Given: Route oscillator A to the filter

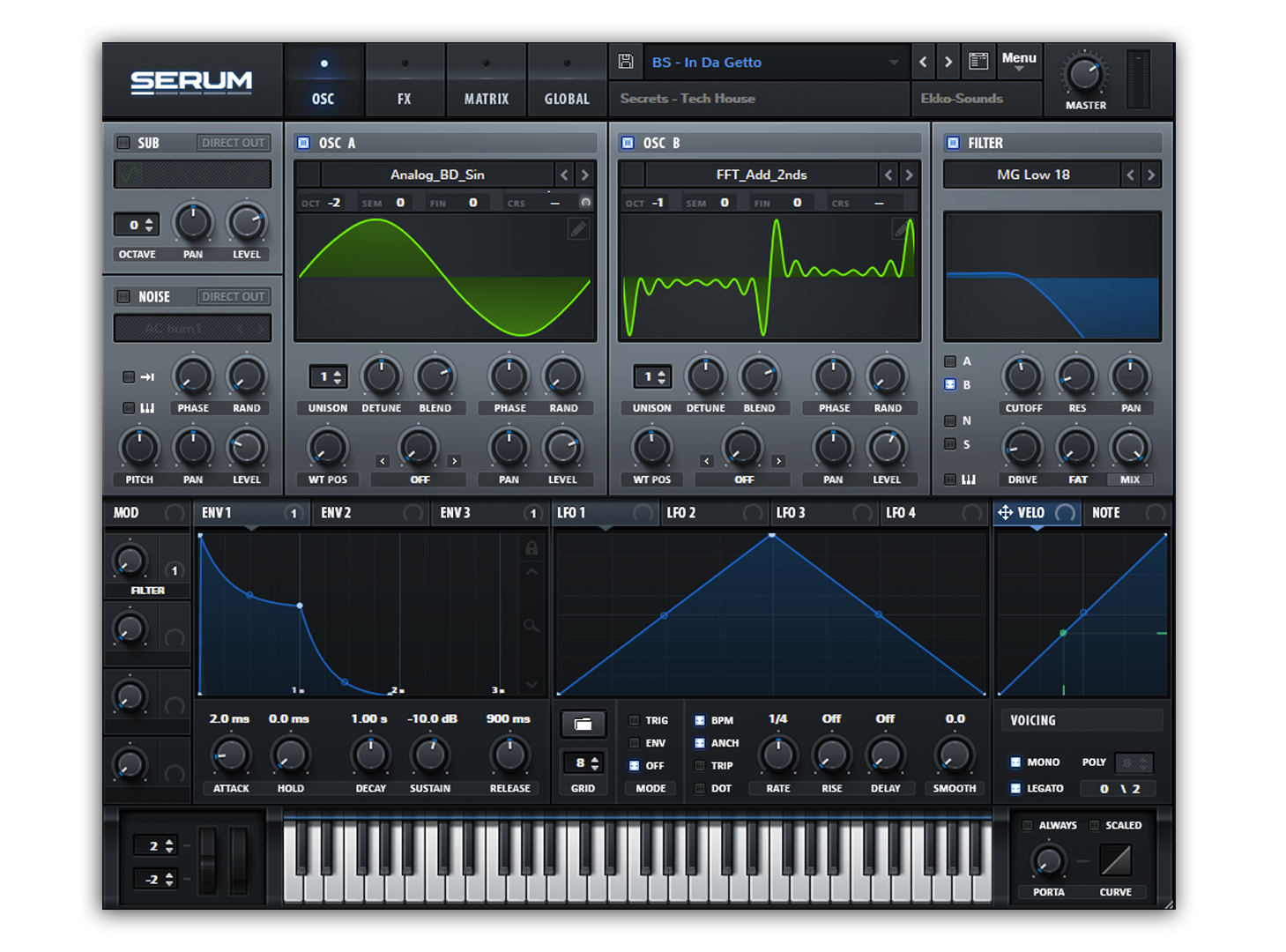Looking at the screenshot, I should click(x=950, y=361).
